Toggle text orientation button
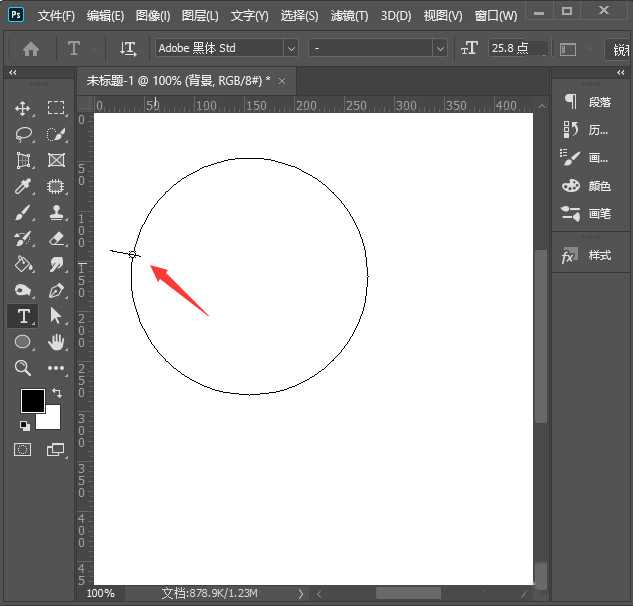633x607 pixels. point(128,48)
